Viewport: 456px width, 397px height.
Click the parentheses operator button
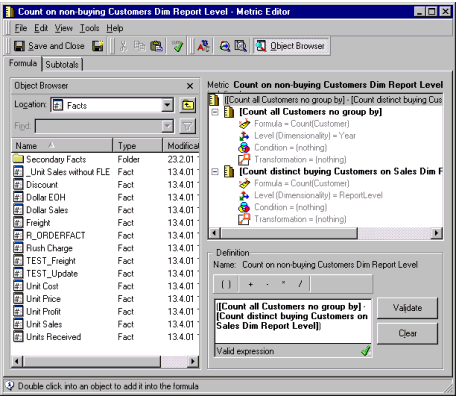pyautogui.click(x=226, y=284)
